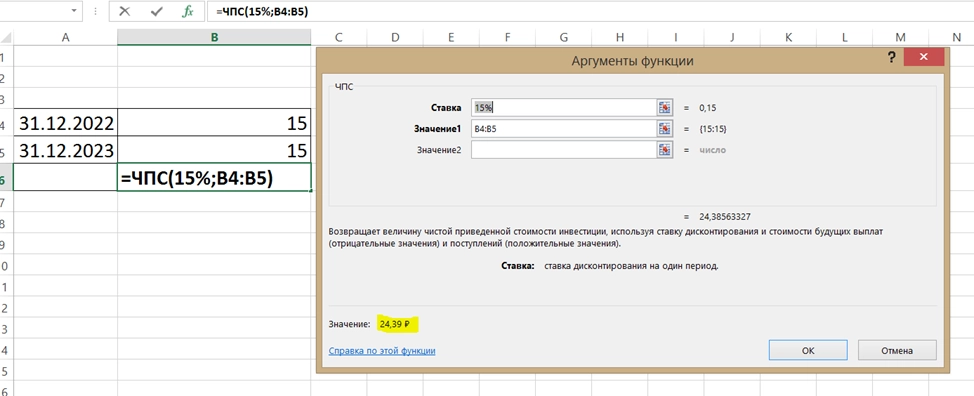
Task: Click cell B6 with ЧПС formula
Action: [x=214, y=178]
